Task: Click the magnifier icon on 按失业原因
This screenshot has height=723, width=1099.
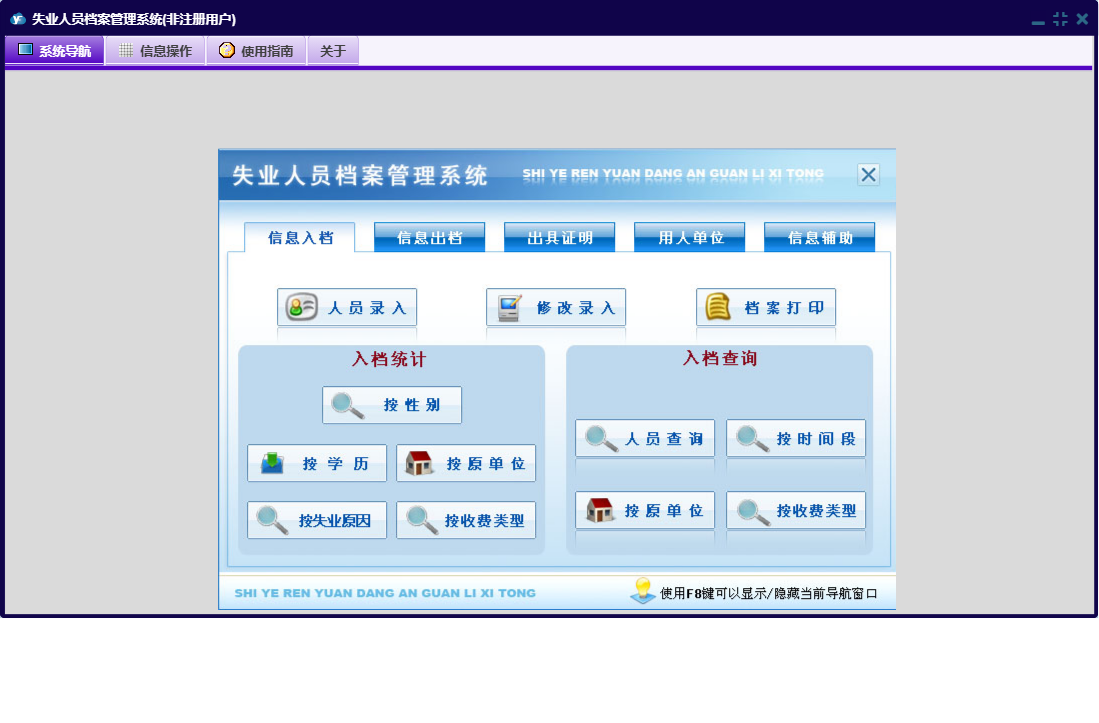Action: pyautogui.click(x=272, y=521)
